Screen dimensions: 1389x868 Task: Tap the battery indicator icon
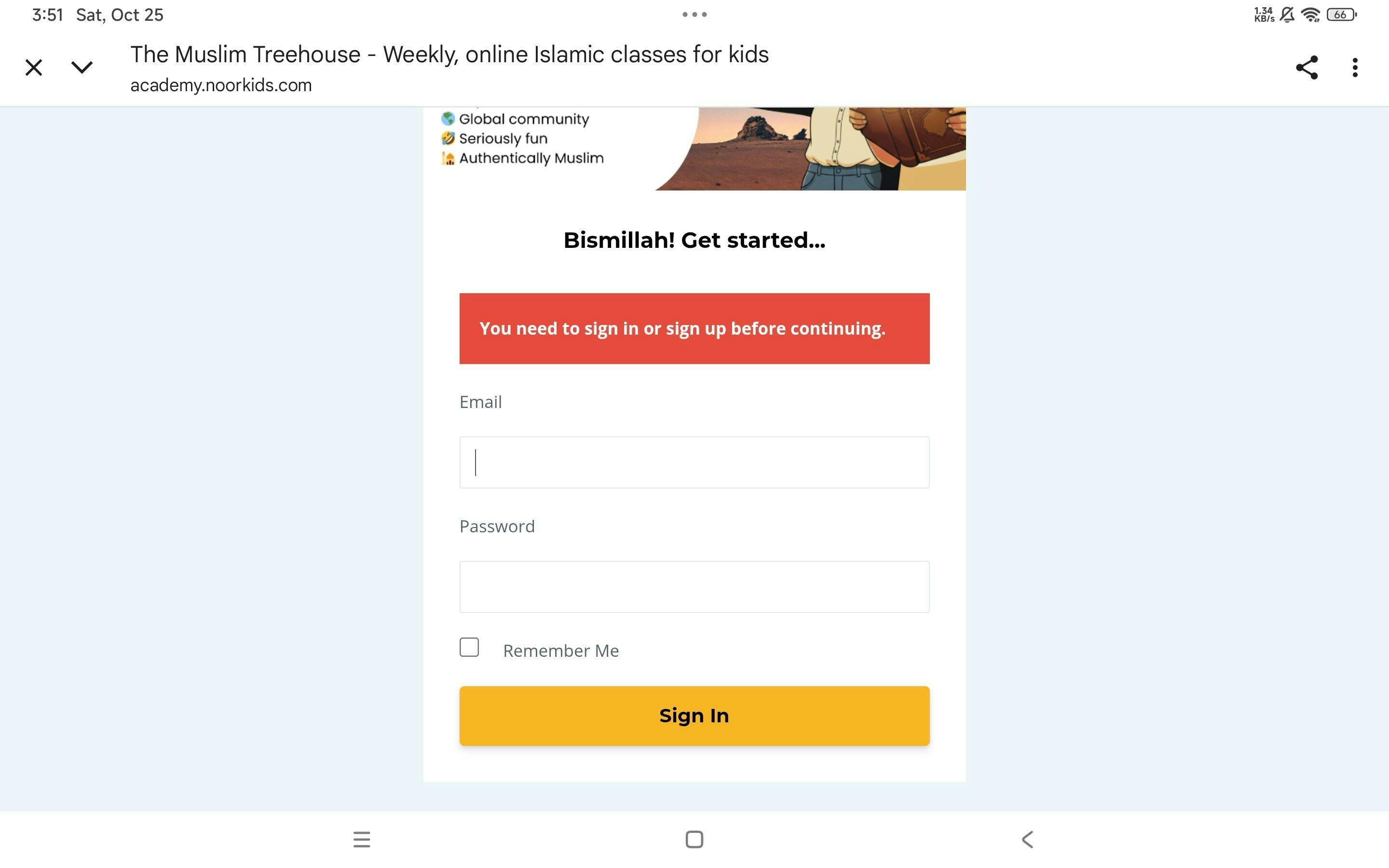1341,15
